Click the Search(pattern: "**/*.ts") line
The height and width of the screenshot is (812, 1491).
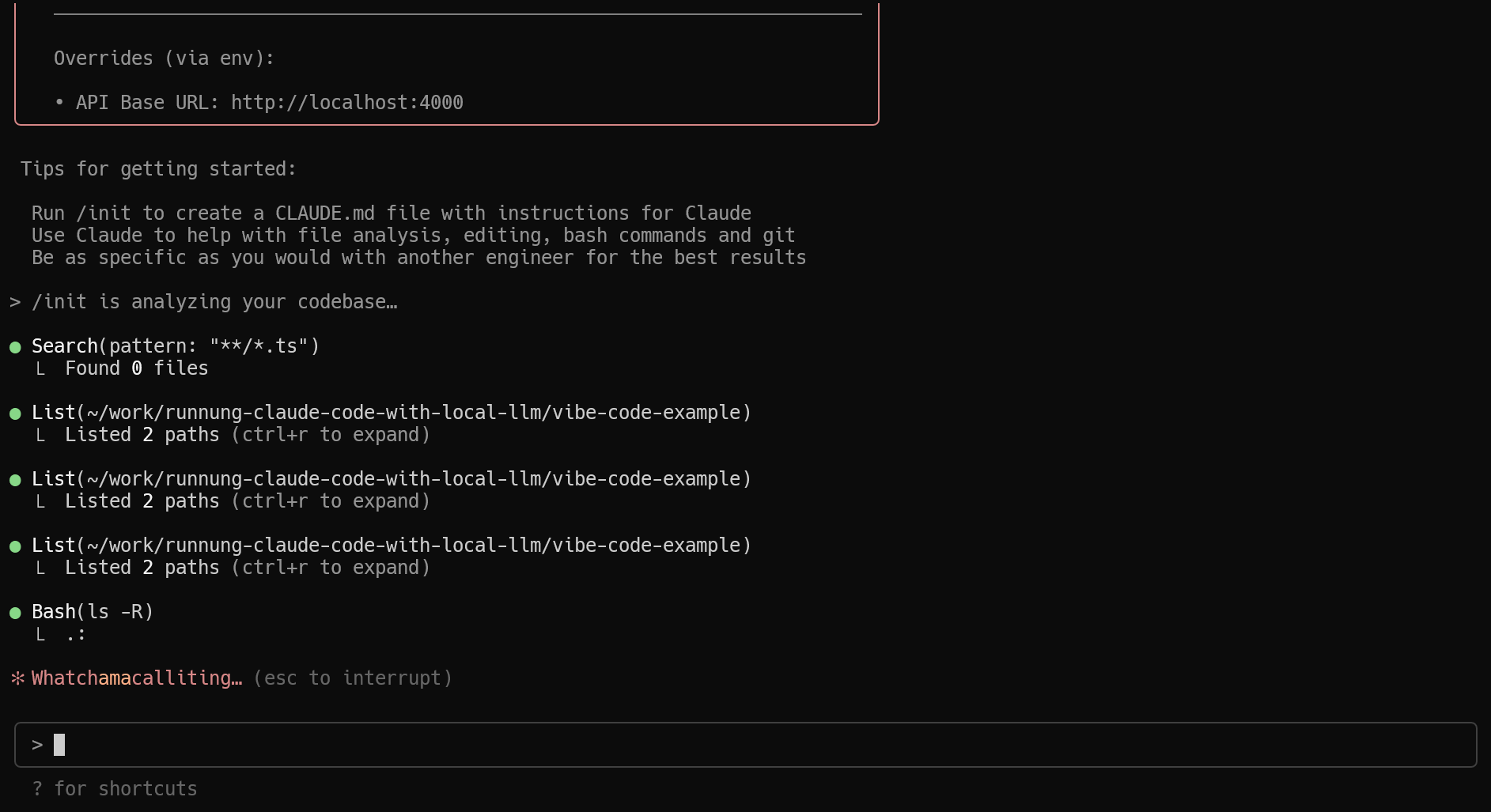pos(176,346)
